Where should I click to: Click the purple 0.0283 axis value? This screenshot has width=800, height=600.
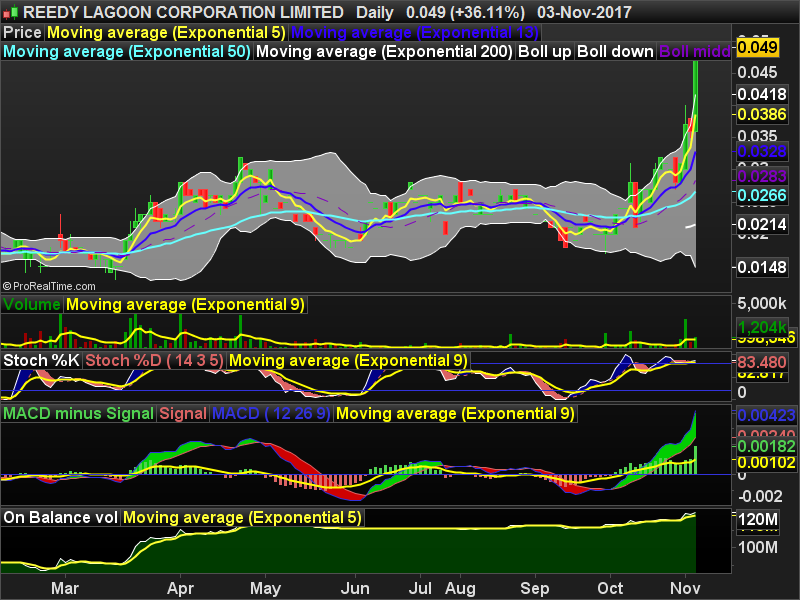pos(762,177)
